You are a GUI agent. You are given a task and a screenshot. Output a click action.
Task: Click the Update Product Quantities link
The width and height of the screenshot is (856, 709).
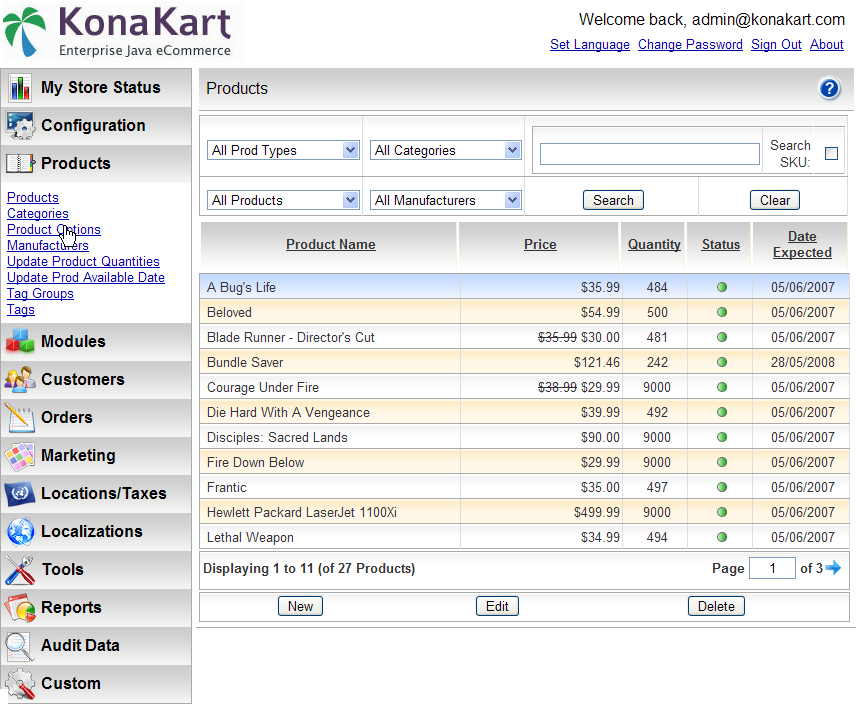83,262
